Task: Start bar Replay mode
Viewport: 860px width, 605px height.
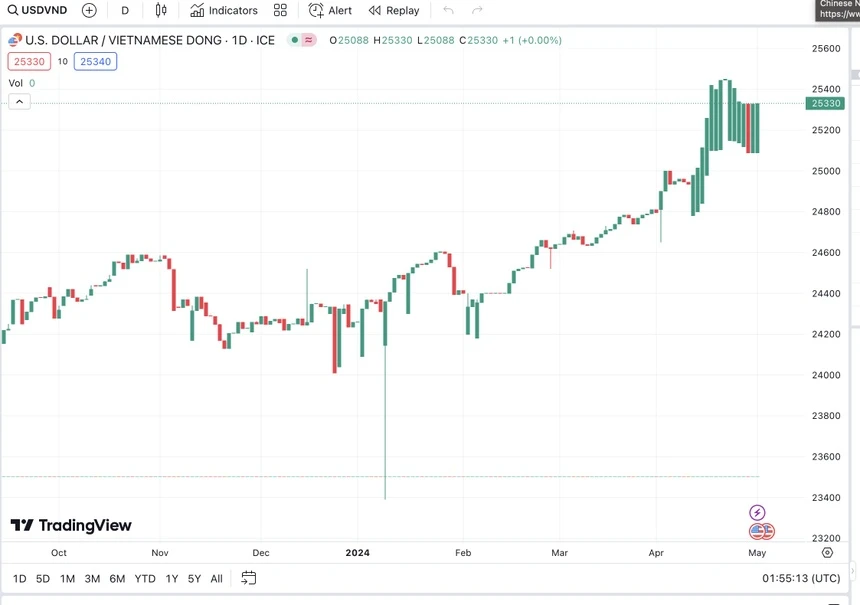Action: pos(394,10)
